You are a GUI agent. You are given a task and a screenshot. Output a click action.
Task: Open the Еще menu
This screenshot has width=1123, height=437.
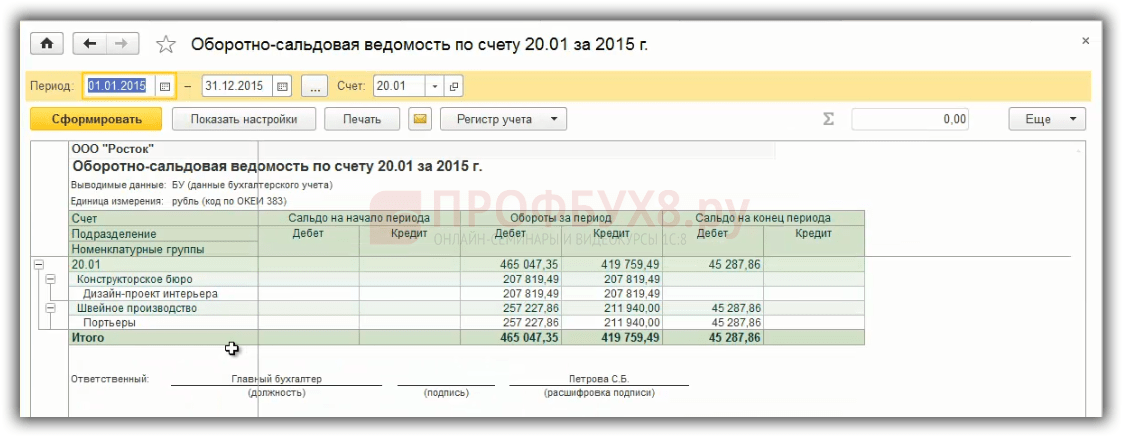click(1047, 120)
